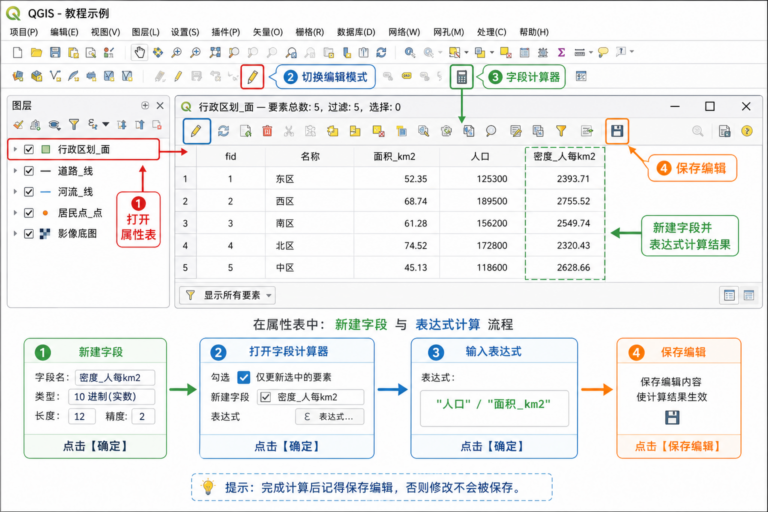
Task: Click the green symbol of 行政区划_面
Action: click(46, 149)
